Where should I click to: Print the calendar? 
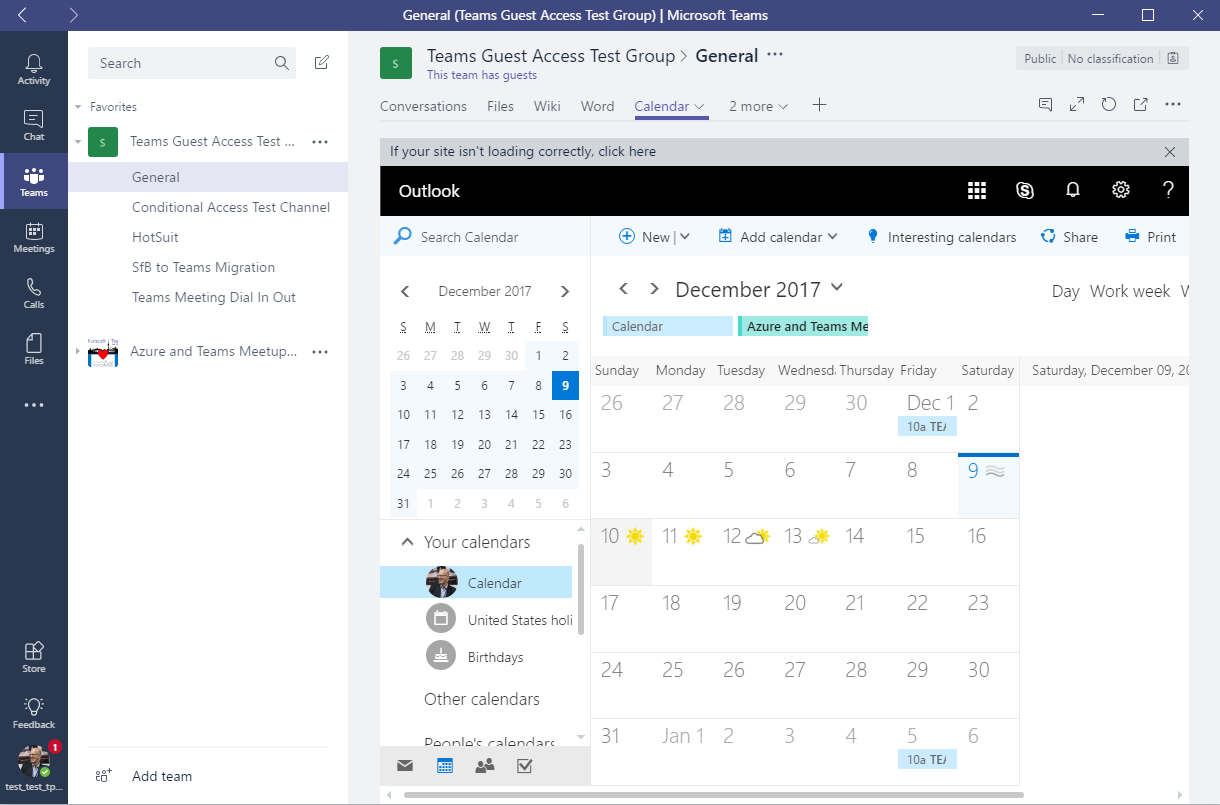tap(1150, 237)
